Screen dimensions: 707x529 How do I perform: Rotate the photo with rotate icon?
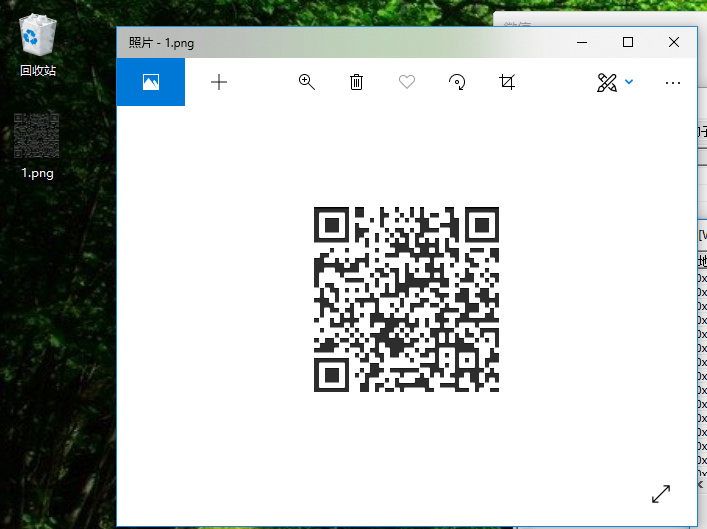[457, 82]
